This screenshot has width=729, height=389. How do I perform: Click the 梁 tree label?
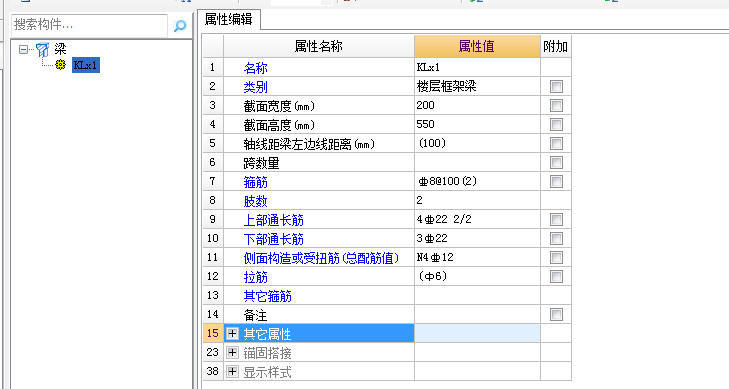tap(60, 49)
